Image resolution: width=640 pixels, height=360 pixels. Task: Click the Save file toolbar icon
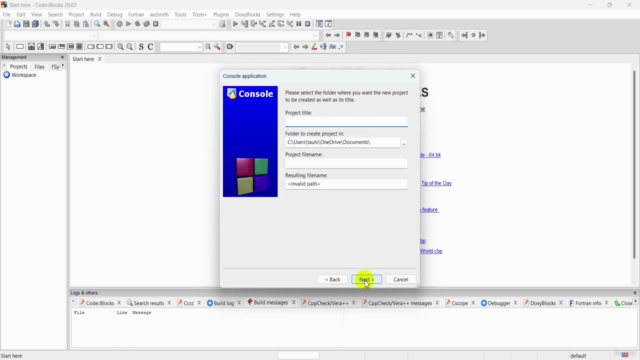point(26,24)
